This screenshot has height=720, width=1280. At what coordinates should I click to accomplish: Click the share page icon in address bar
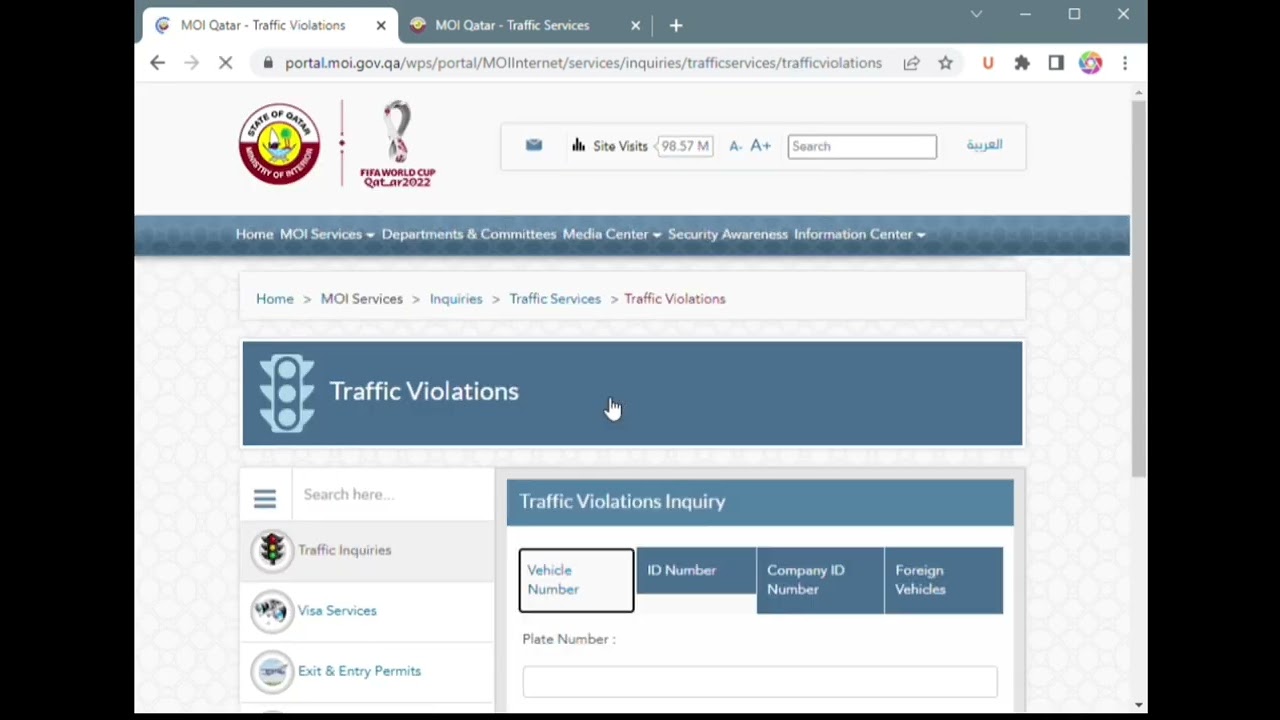coord(911,63)
